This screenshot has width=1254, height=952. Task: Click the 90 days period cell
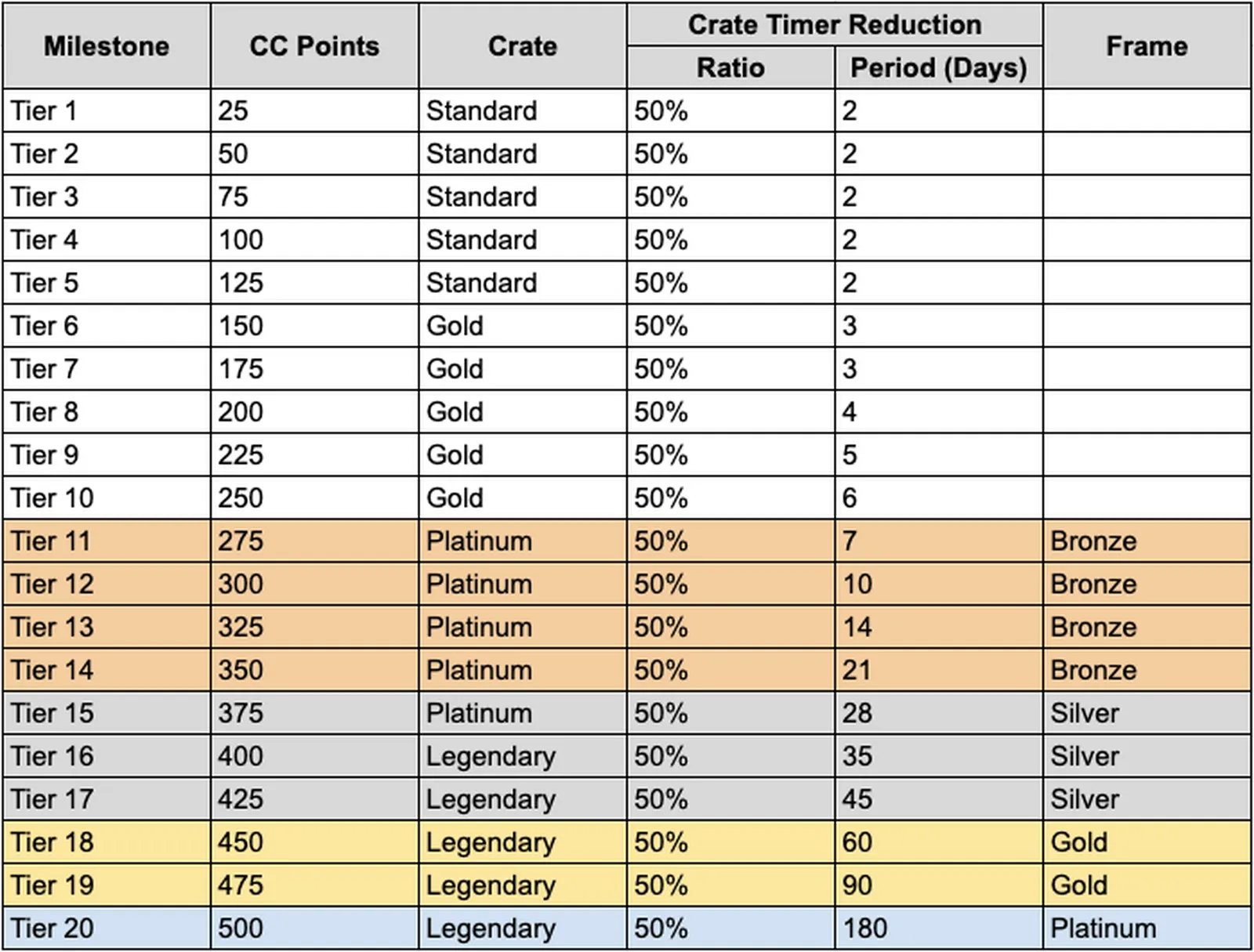(x=938, y=885)
